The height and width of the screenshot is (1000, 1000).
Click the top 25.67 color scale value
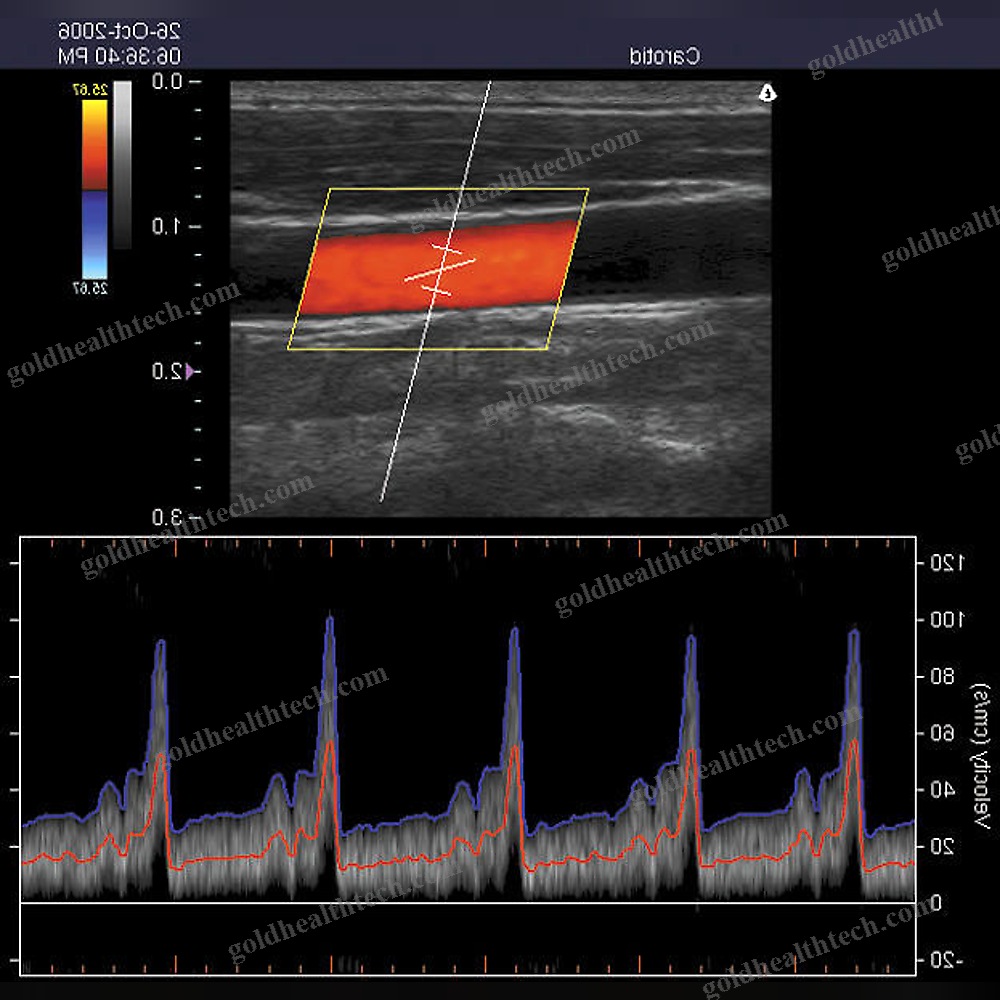pyautogui.click(x=91, y=89)
